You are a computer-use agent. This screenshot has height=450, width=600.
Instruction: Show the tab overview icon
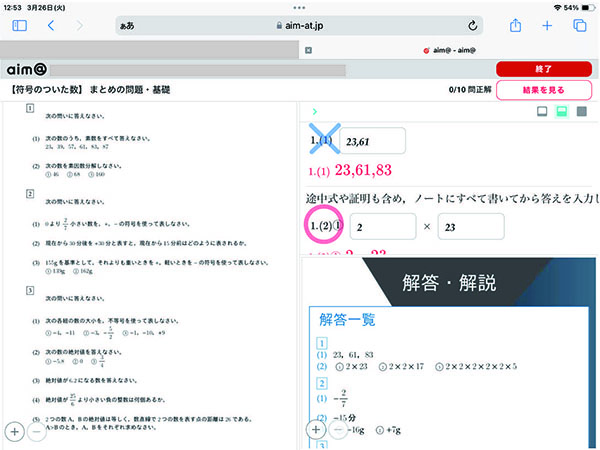[580, 26]
